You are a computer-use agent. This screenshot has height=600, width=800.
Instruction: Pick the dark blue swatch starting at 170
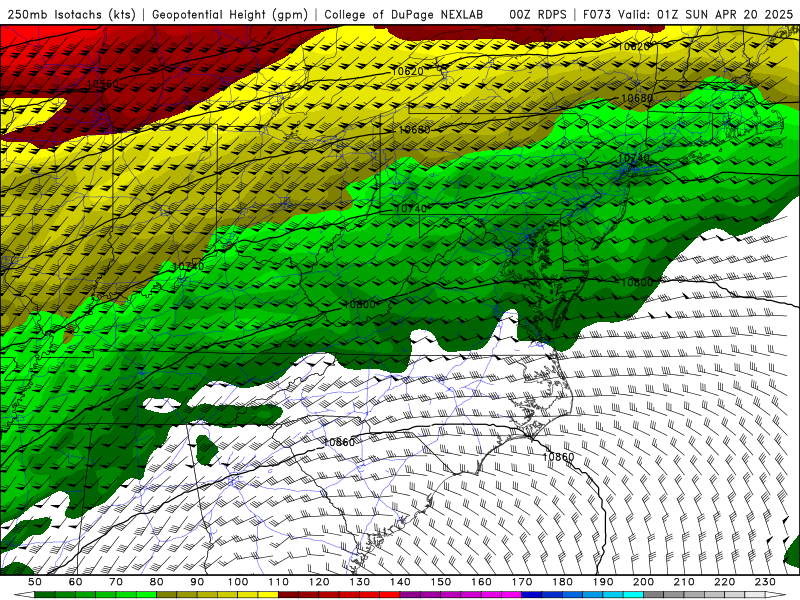pyautogui.click(x=532, y=595)
